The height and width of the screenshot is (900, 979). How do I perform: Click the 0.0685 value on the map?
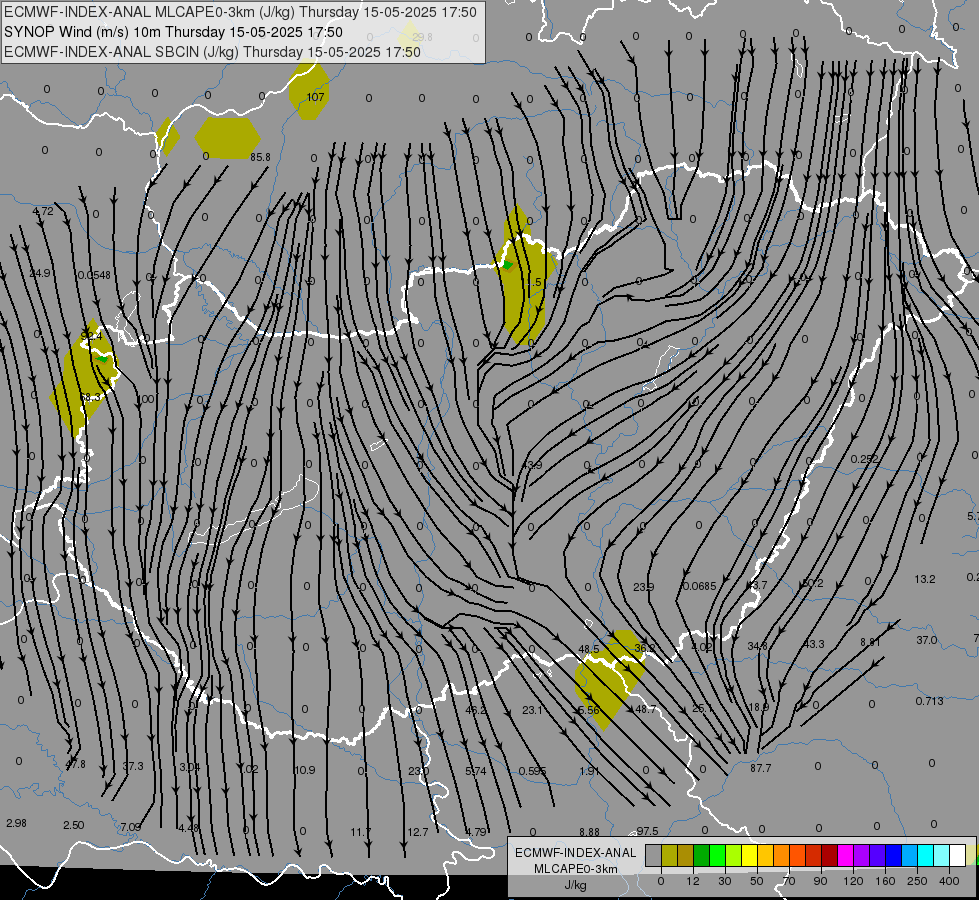click(x=700, y=586)
